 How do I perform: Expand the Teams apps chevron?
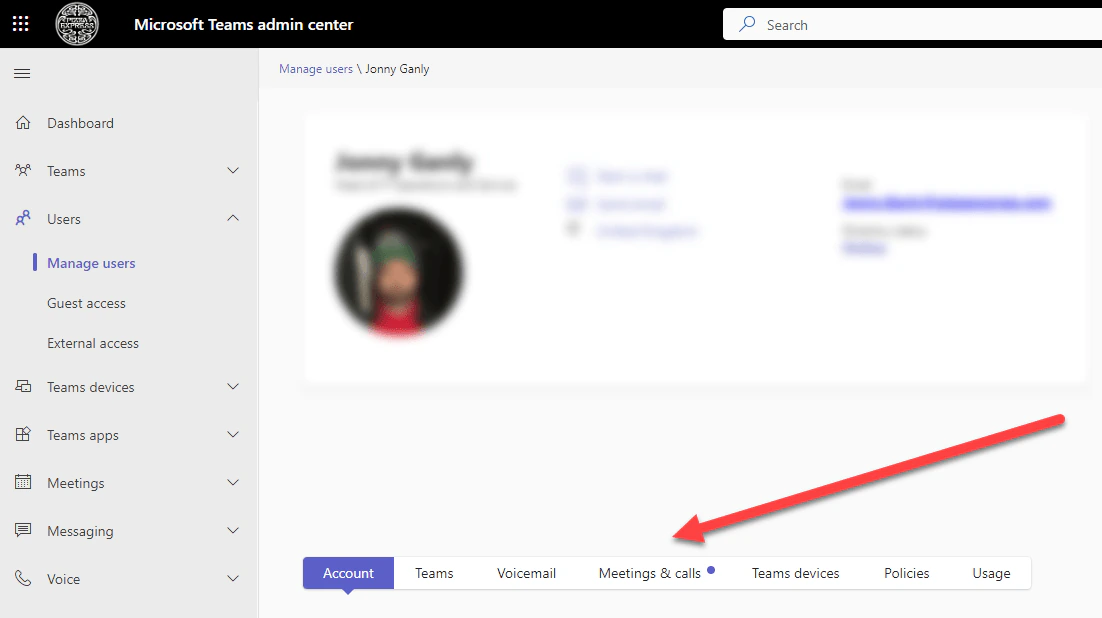(233, 434)
